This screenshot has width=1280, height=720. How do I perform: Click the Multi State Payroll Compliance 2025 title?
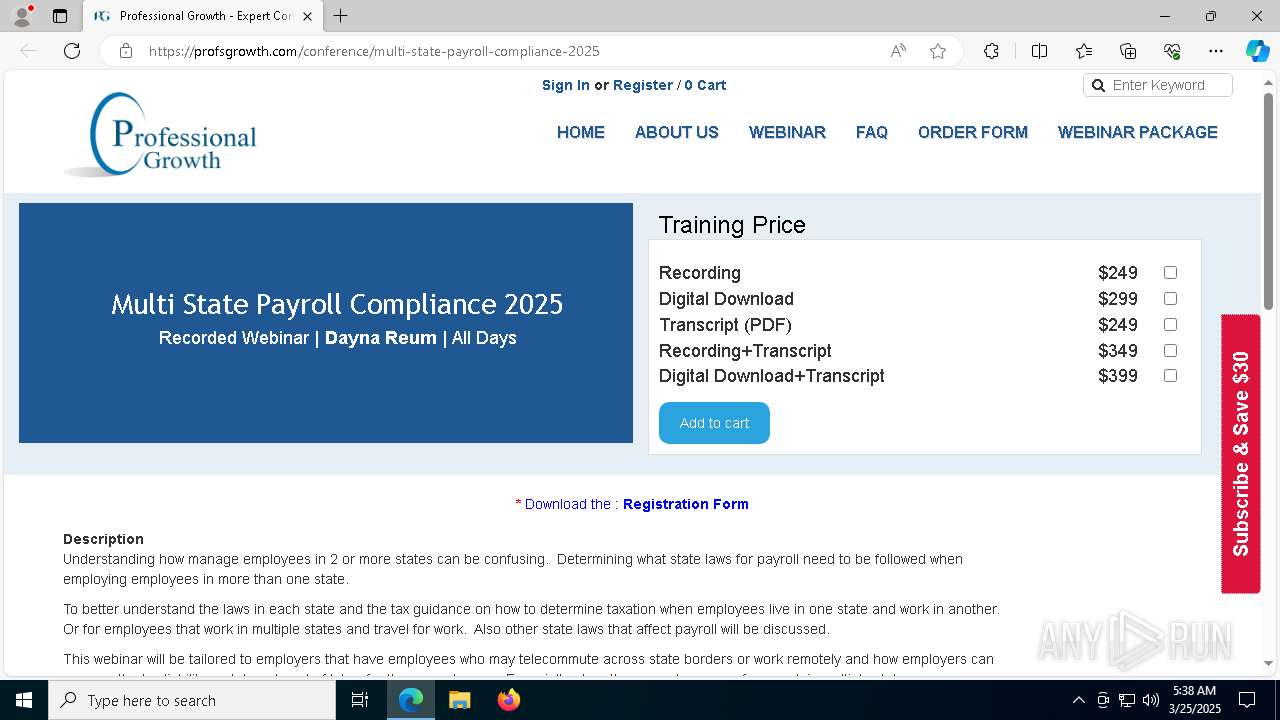pyautogui.click(x=337, y=304)
